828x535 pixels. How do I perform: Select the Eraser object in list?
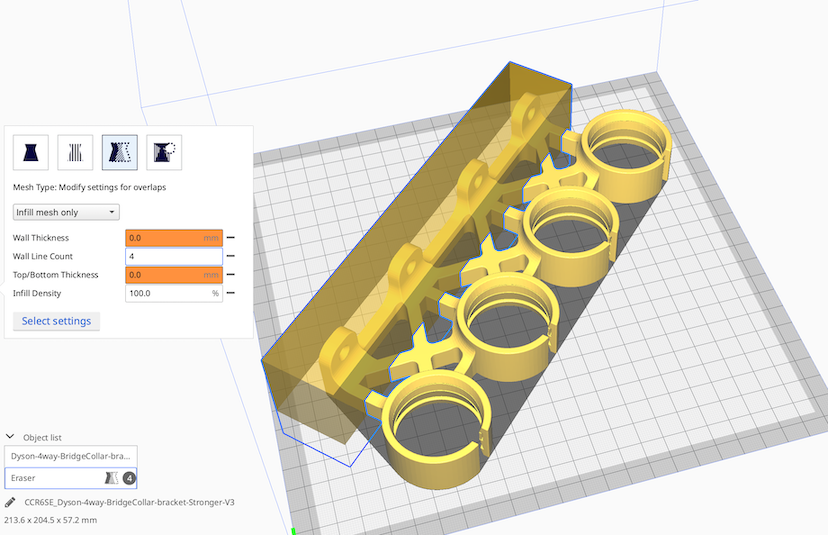click(x=50, y=478)
